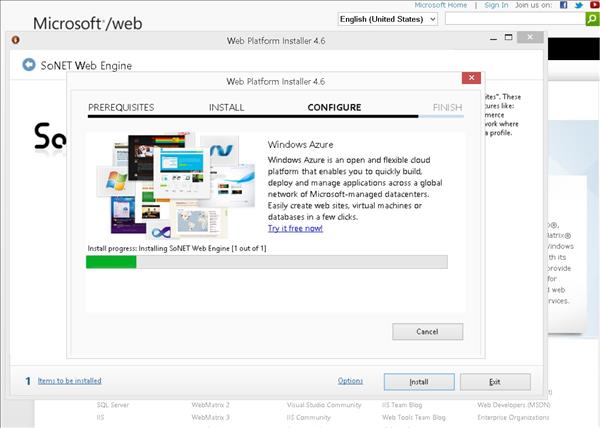The width and height of the screenshot is (600, 428).
Task: Click the Exit button
Action: [x=495, y=382]
